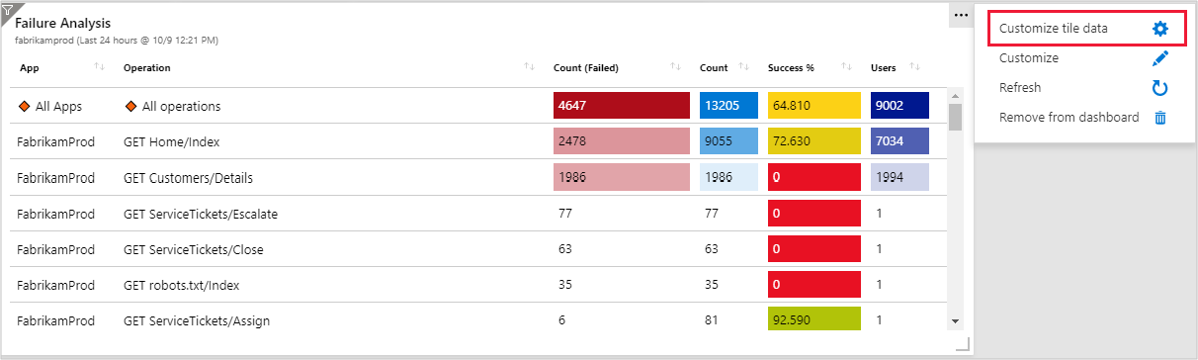Click the red 4647 failed count bar
The image size is (1198, 360).
click(621, 106)
